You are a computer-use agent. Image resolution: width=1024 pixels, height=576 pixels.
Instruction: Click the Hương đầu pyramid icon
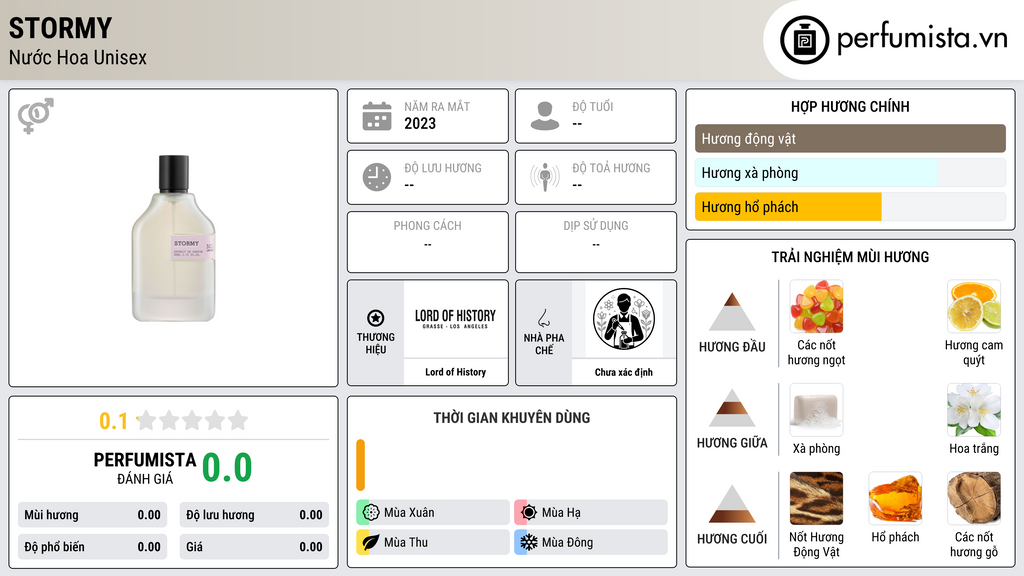[732, 312]
